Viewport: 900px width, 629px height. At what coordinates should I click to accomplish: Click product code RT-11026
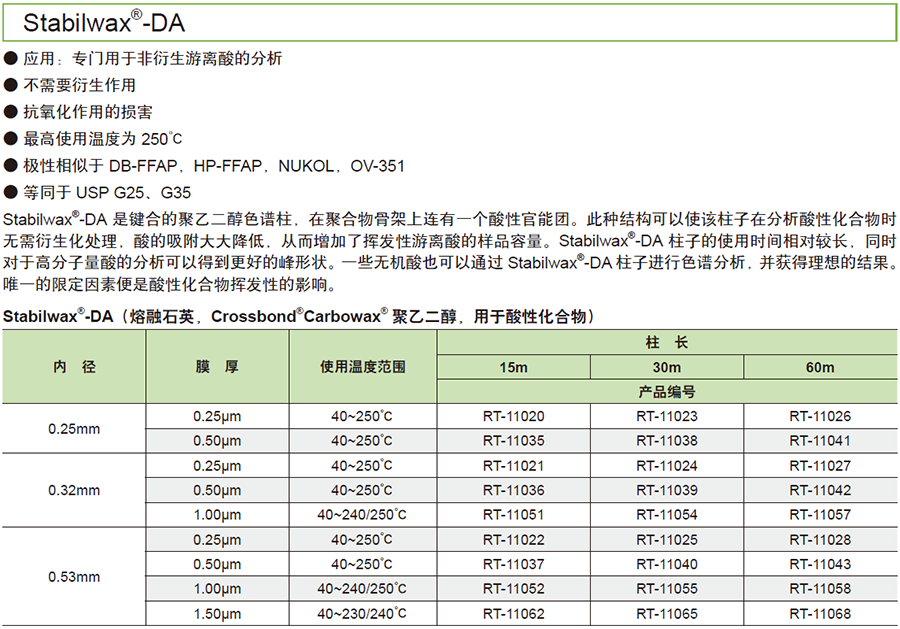(x=820, y=416)
